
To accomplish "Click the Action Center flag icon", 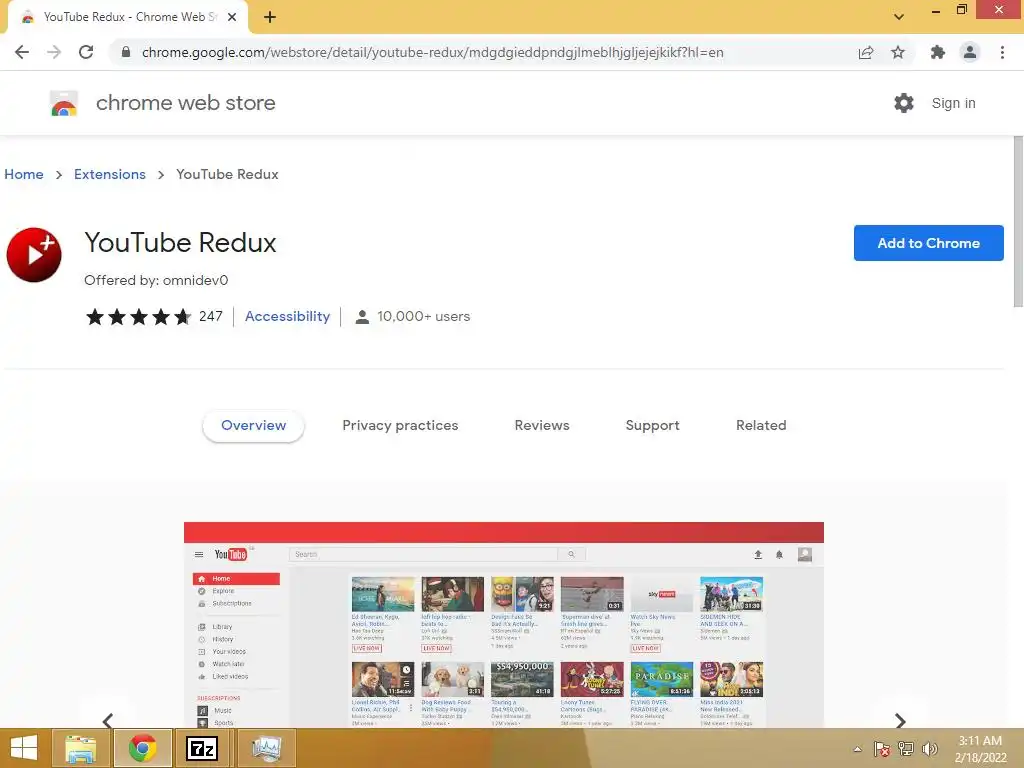I will [882, 749].
